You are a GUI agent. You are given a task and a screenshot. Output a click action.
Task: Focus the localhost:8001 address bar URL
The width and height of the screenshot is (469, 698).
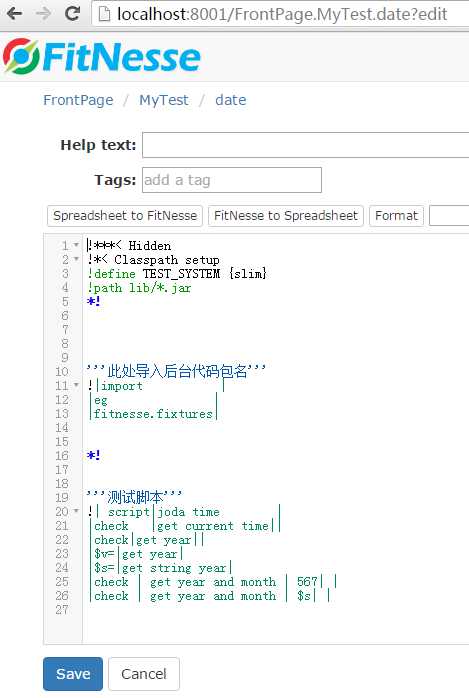tap(282, 14)
